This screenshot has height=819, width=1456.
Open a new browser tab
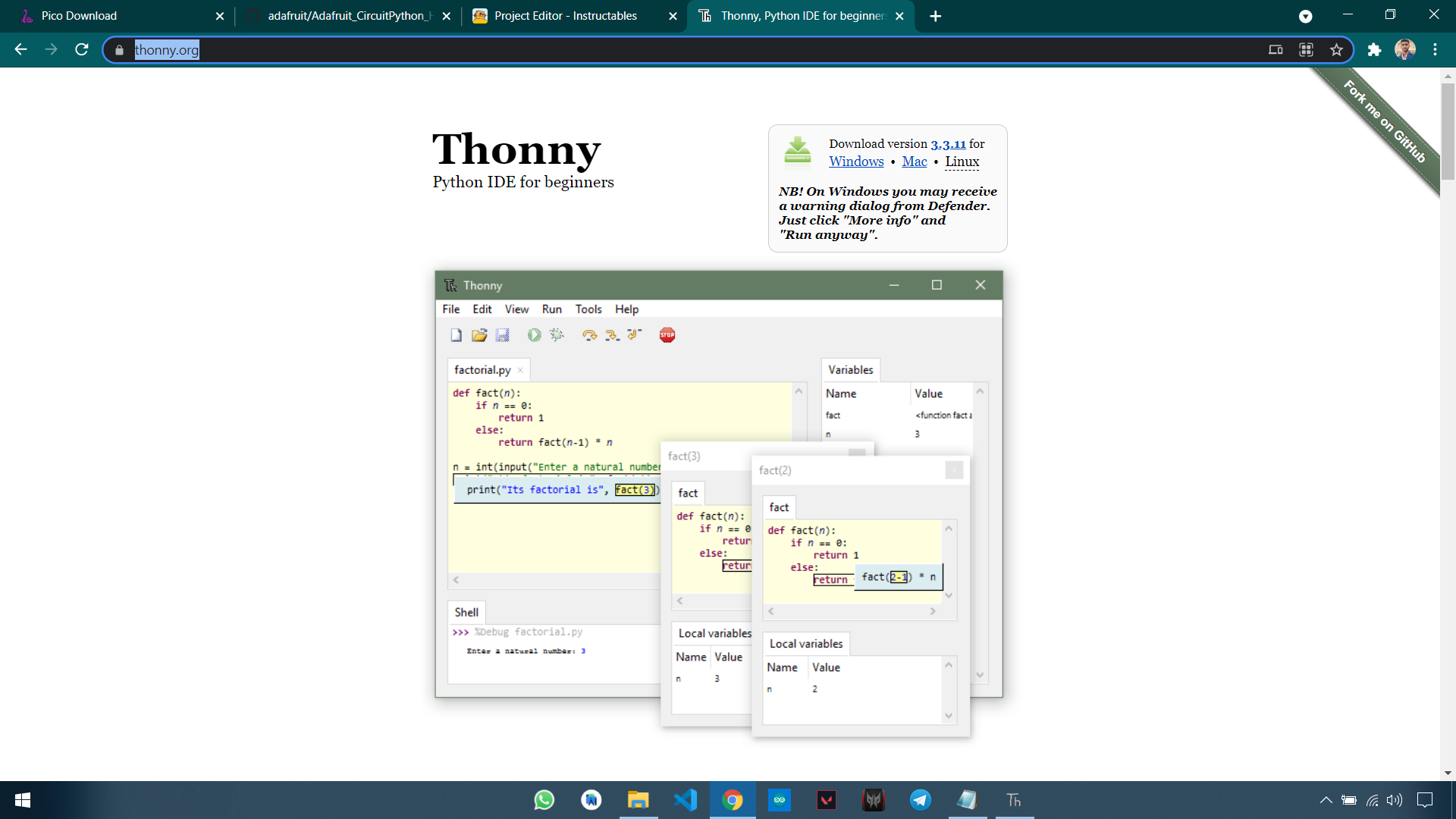coord(935,16)
